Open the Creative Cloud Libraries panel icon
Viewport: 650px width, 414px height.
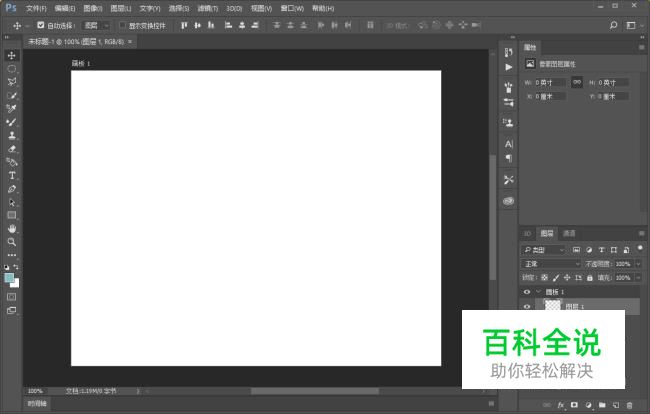(x=509, y=201)
